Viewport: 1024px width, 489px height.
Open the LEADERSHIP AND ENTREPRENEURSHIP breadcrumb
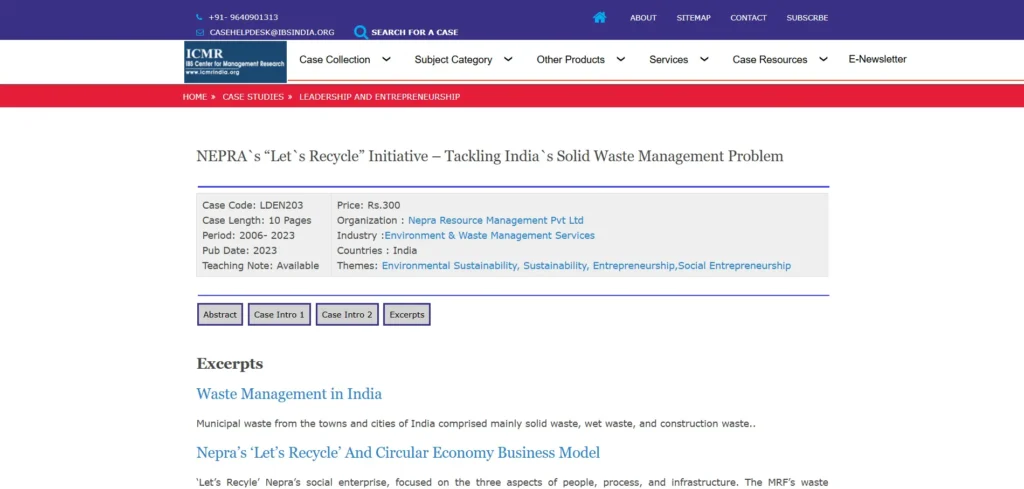379,97
